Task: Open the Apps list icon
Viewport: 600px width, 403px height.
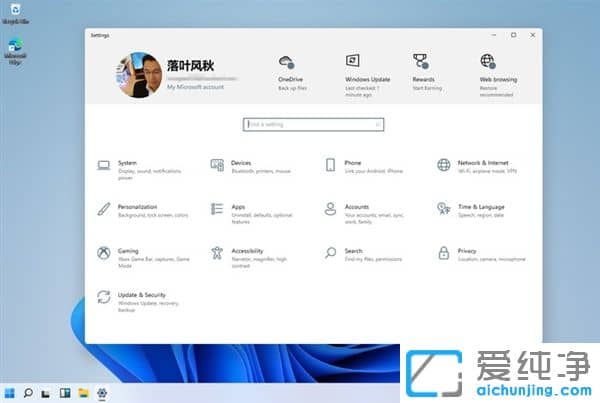Action: pyautogui.click(x=217, y=209)
